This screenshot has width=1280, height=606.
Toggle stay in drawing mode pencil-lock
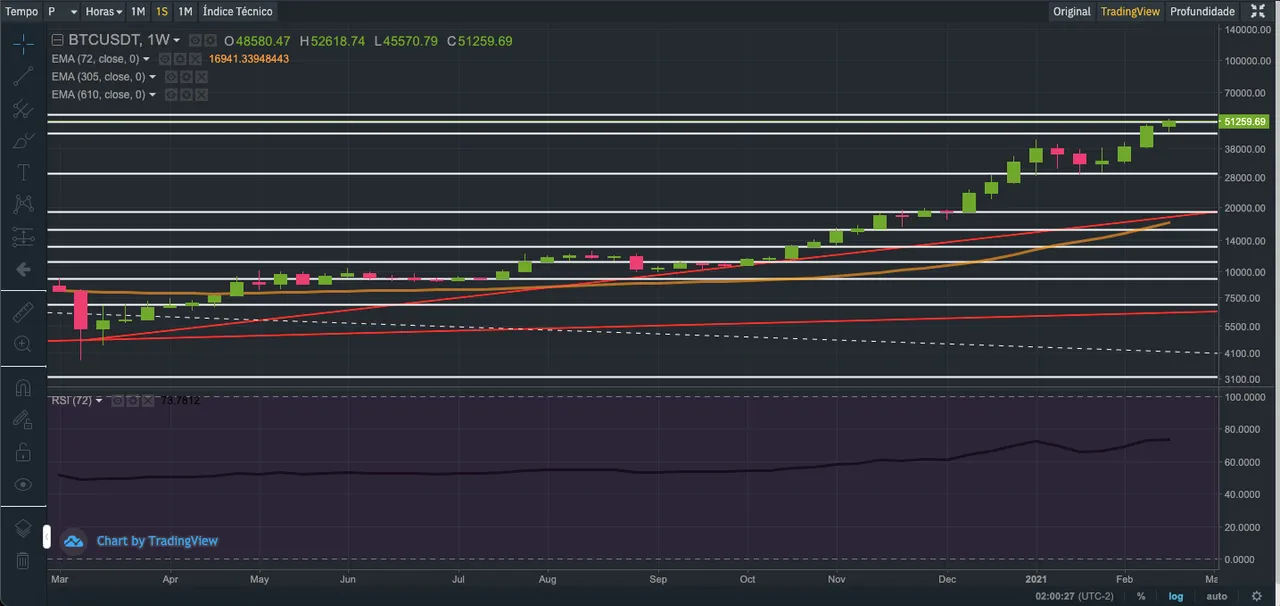23,420
